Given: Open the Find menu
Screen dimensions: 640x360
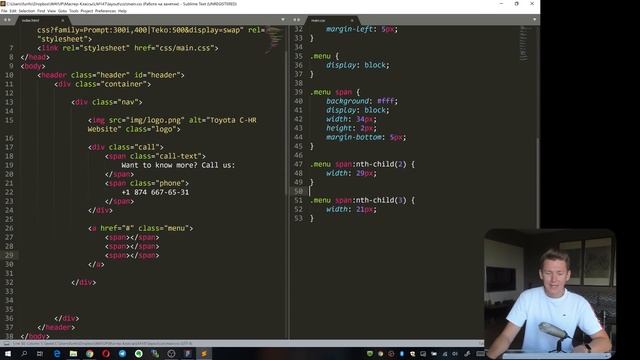Looking at the screenshot, I should (x=41, y=11).
